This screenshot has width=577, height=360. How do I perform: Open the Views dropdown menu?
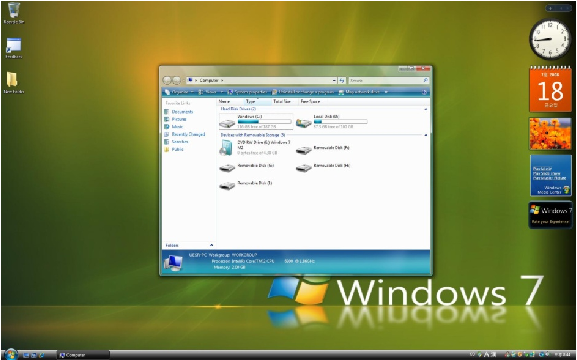tap(212, 92)
